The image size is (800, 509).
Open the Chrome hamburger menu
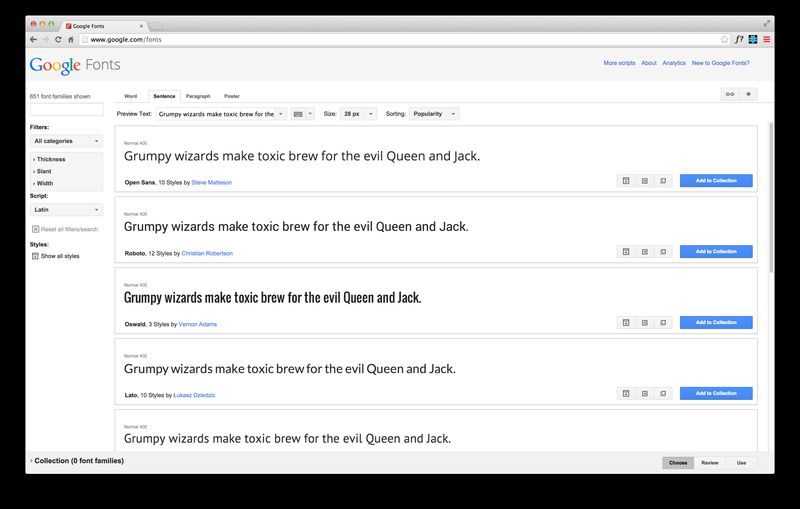pyautogui.click(x=766, y=39)
